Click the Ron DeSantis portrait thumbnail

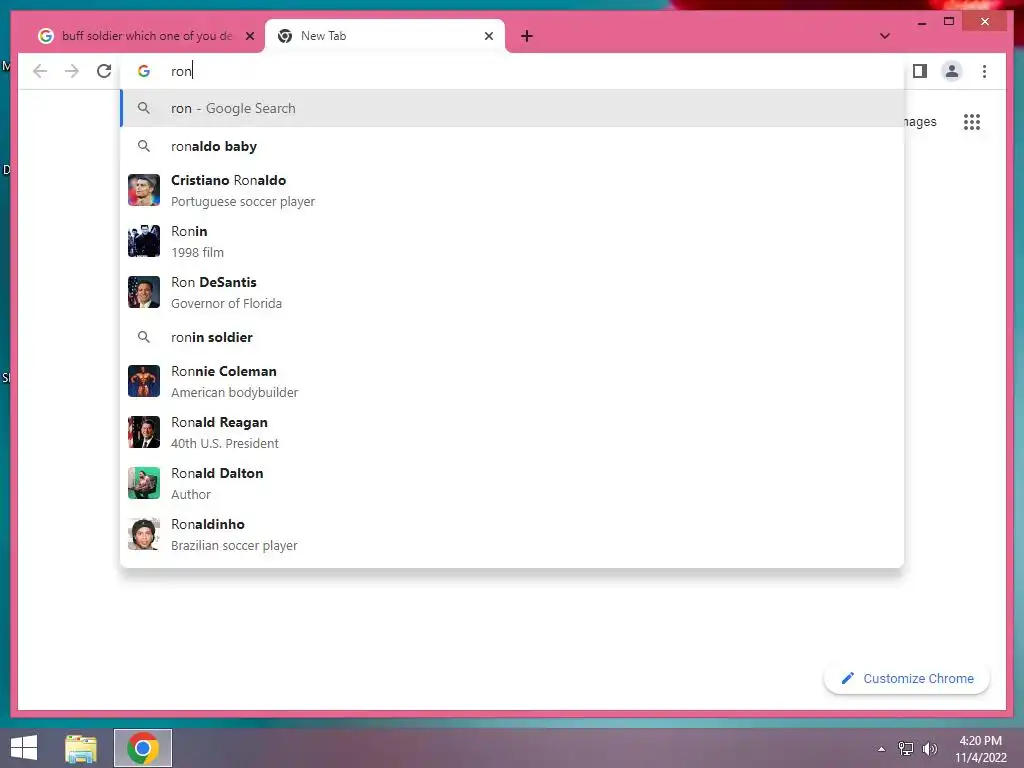tap(144, 292)
